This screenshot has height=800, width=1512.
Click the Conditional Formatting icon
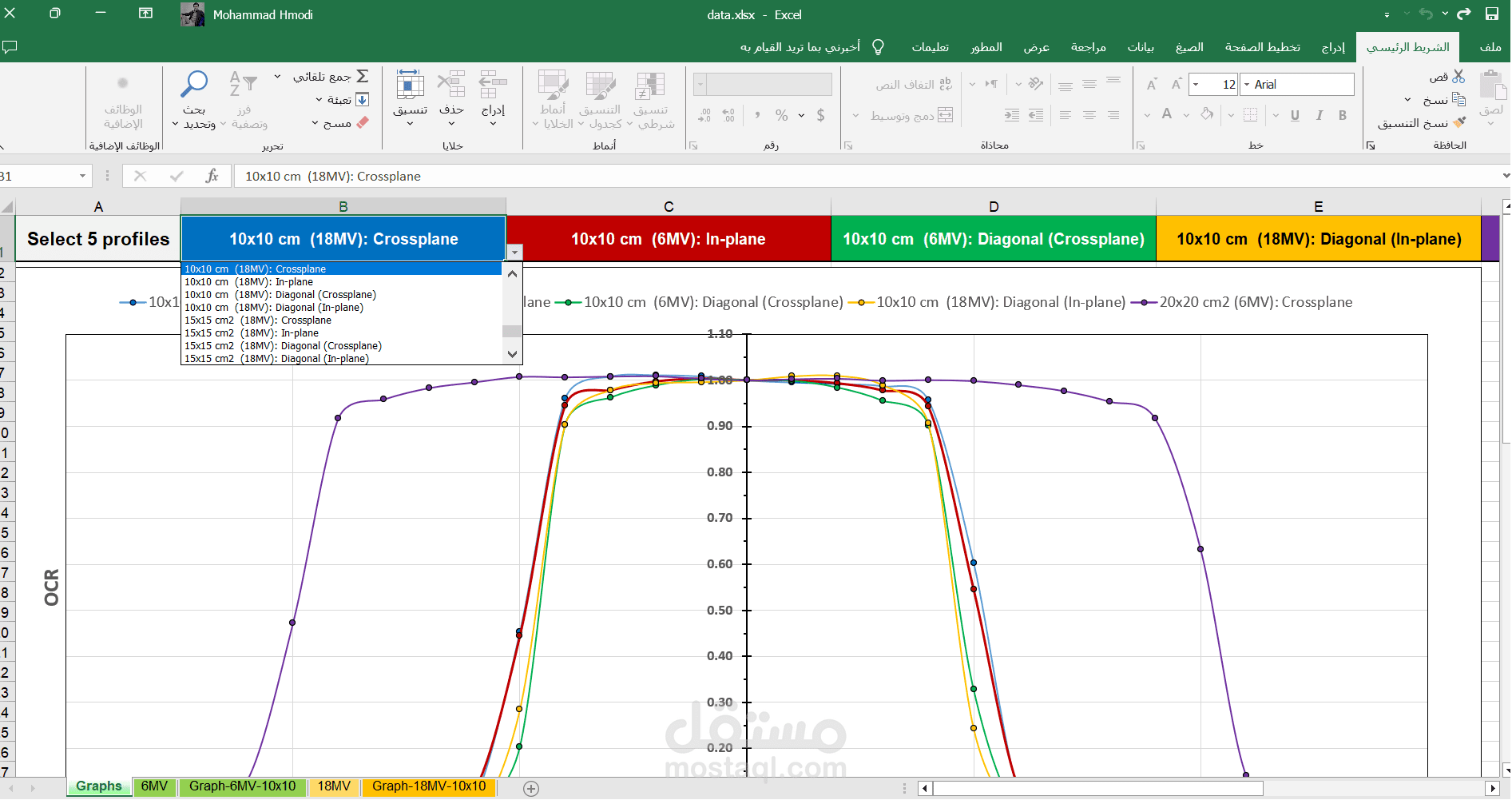650,86
